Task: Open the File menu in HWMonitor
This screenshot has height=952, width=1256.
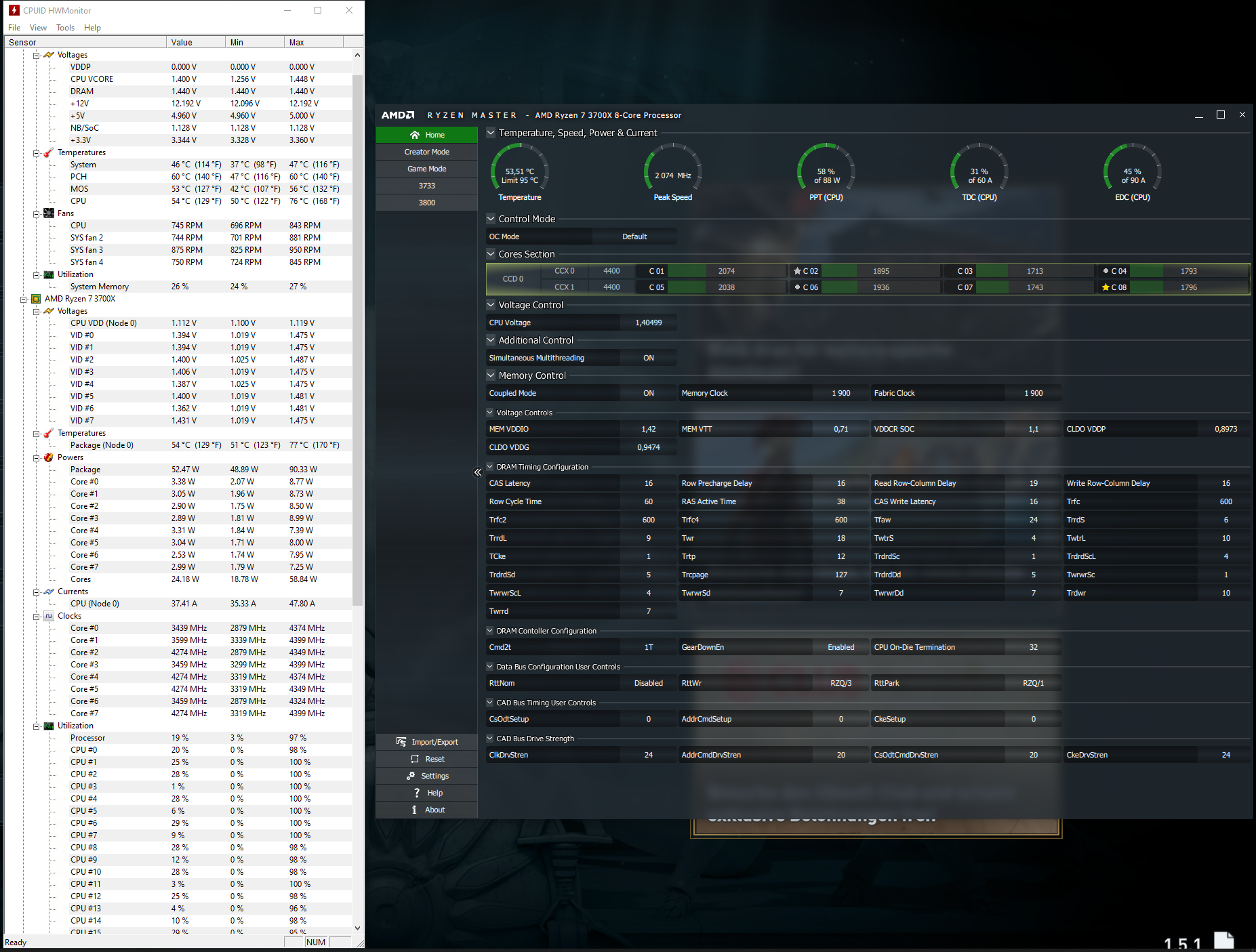Action: (x=14, y=28)
